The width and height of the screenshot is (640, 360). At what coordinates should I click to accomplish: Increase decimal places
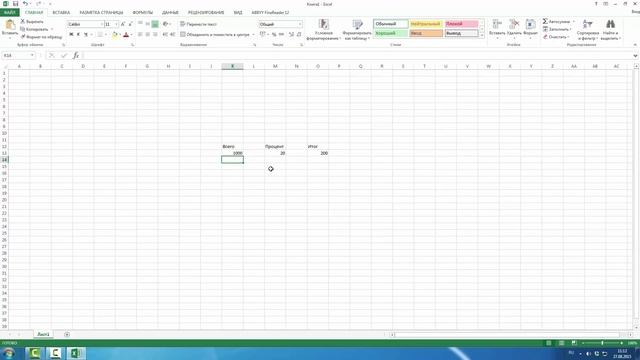click(x=291, y=35)
